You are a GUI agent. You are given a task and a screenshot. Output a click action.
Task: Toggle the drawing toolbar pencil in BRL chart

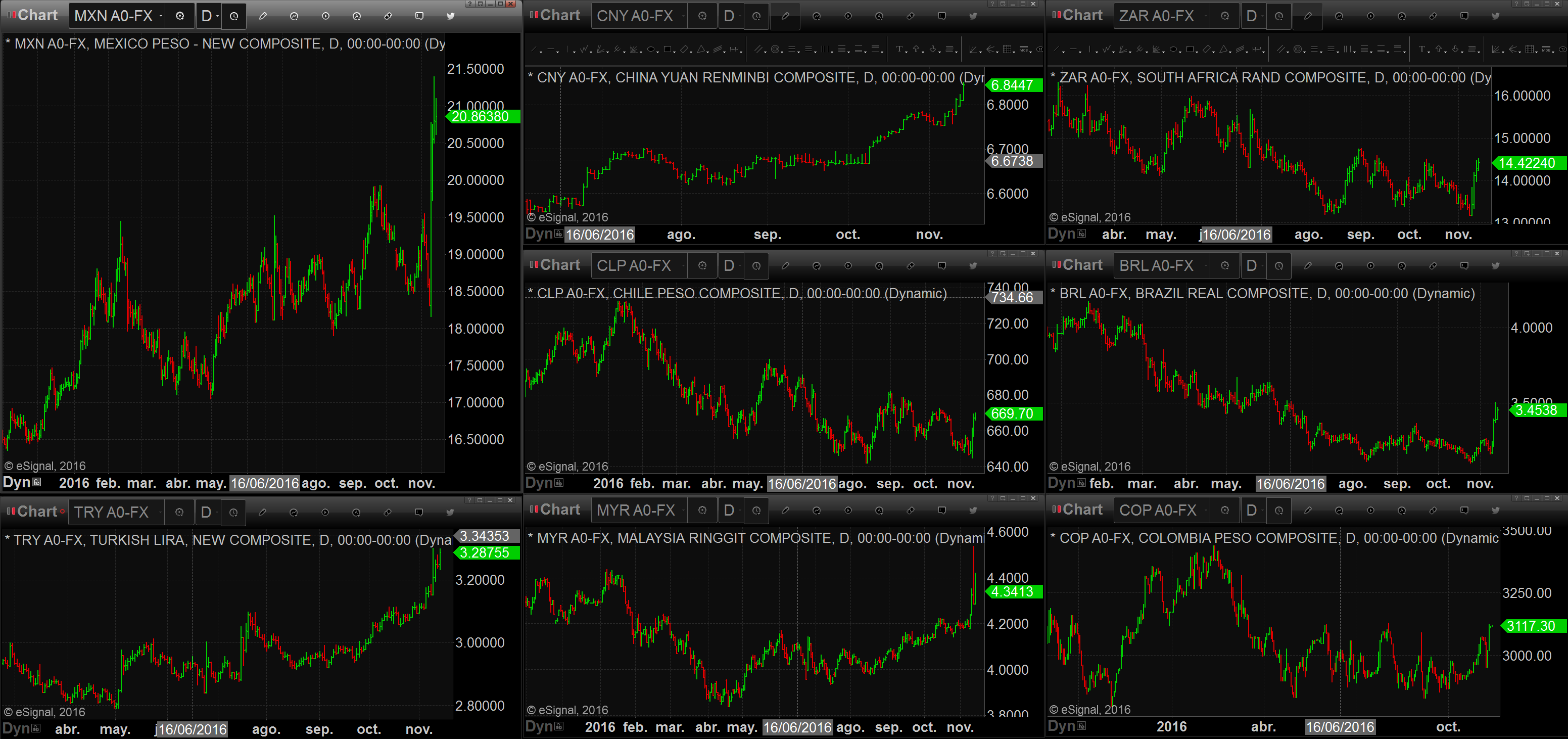coord(1307,265)
